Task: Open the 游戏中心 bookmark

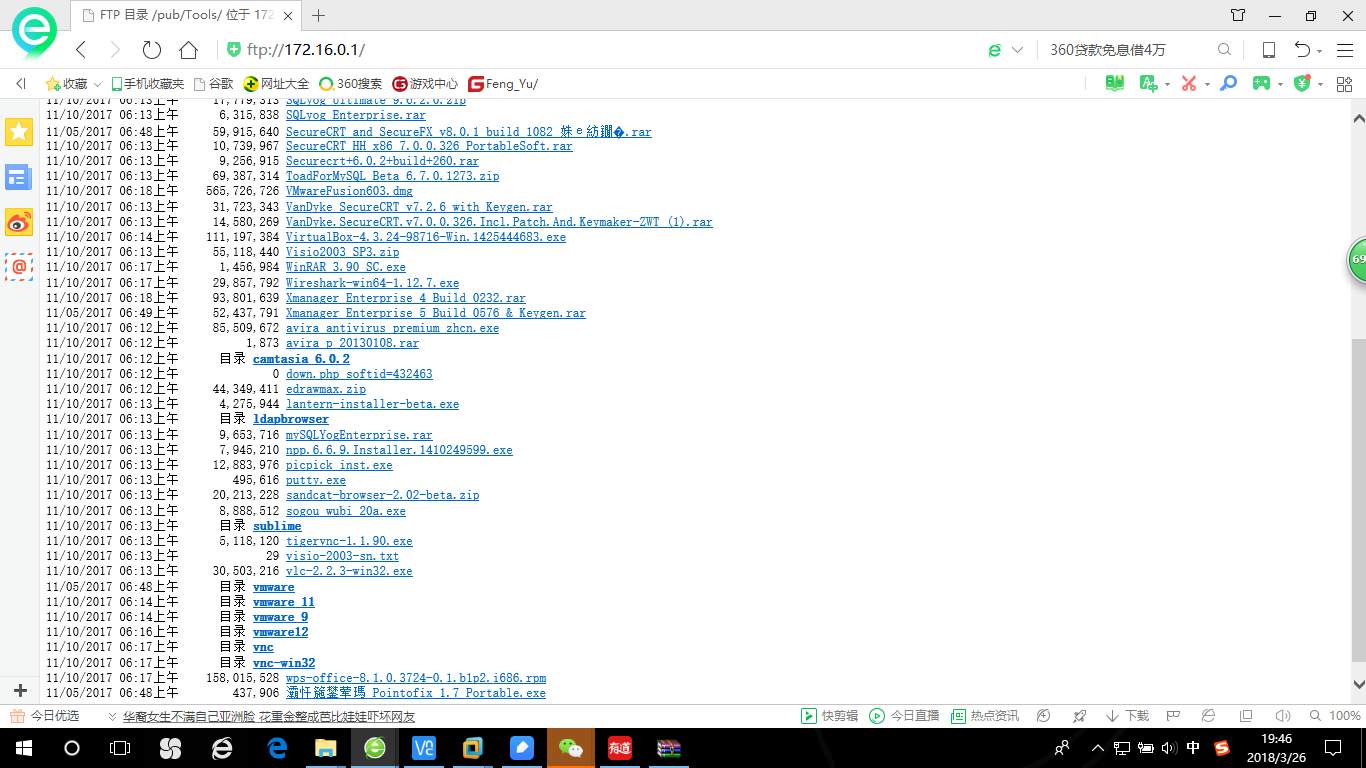Action: coord(425,84)
